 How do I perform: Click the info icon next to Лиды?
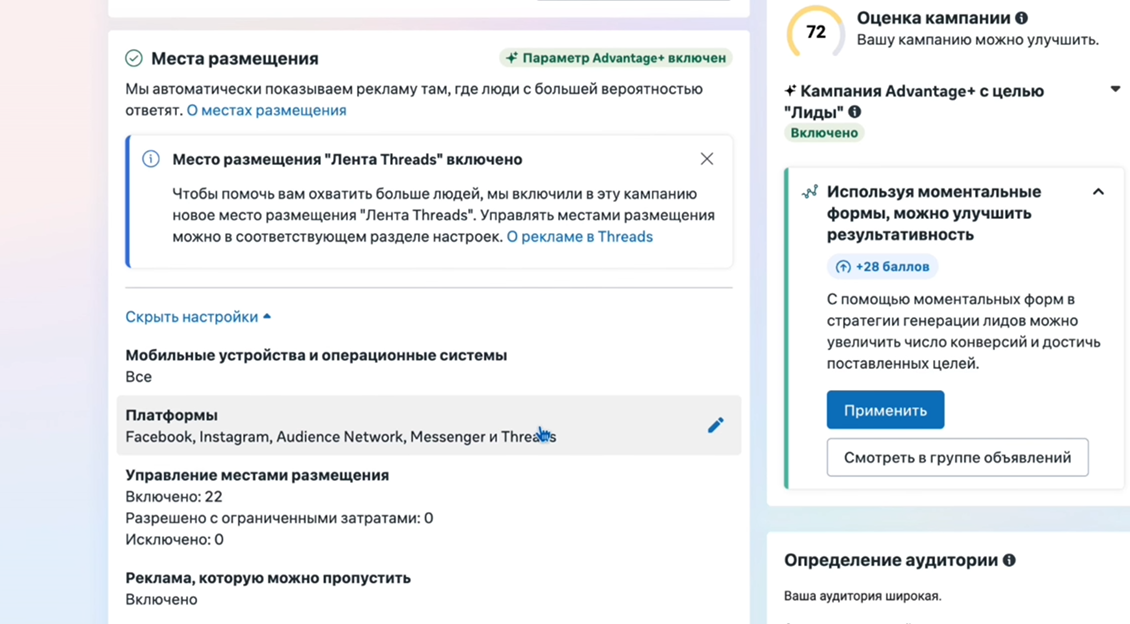tap(854, 112)
